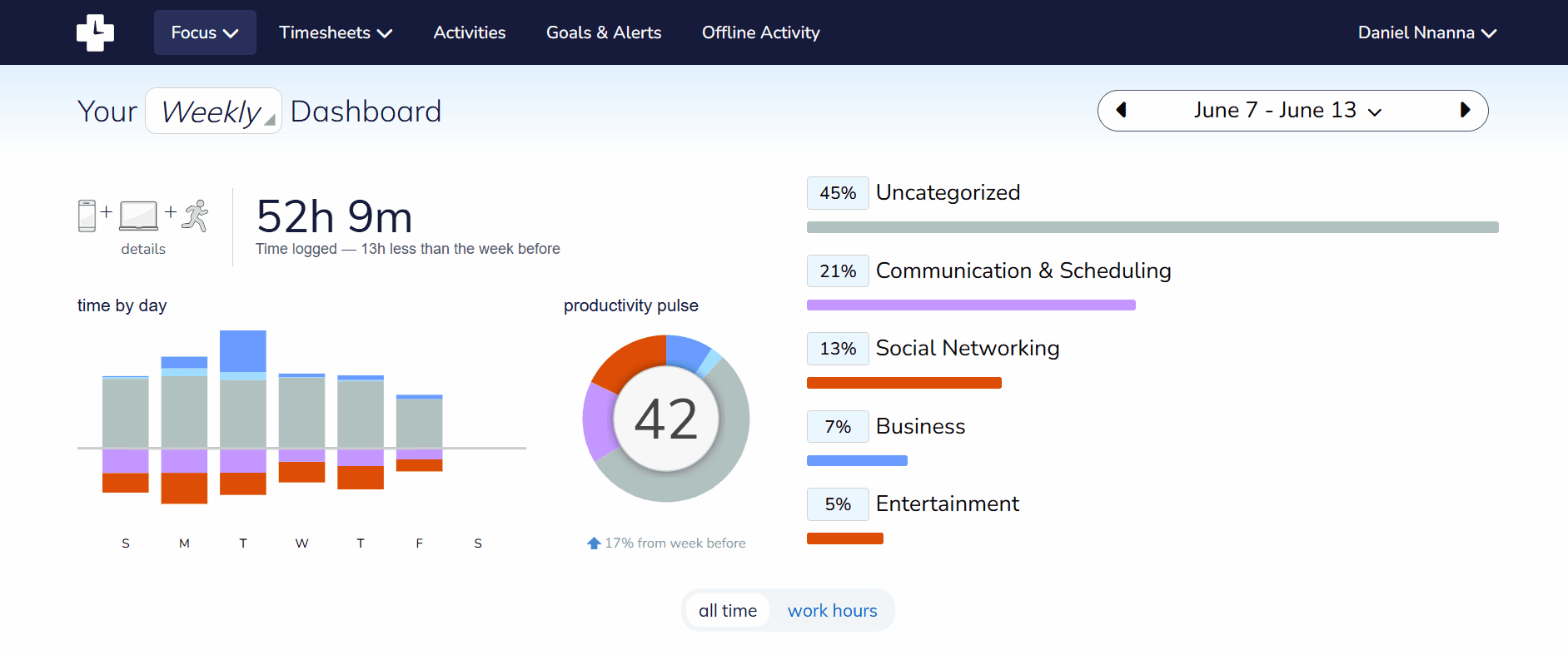
Task: Open the Weekly period selector
Action: pos(214,111)
